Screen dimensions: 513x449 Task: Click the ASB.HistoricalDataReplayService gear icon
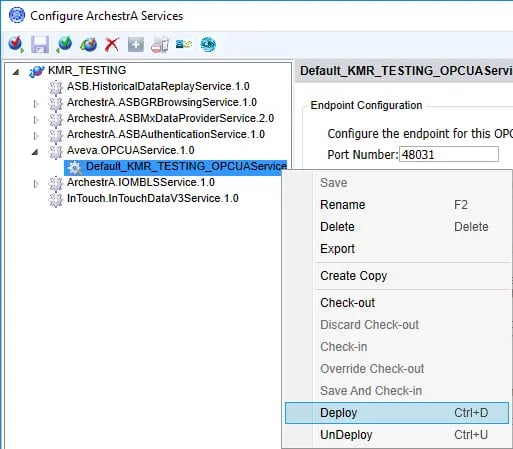[x=55, y=87]
